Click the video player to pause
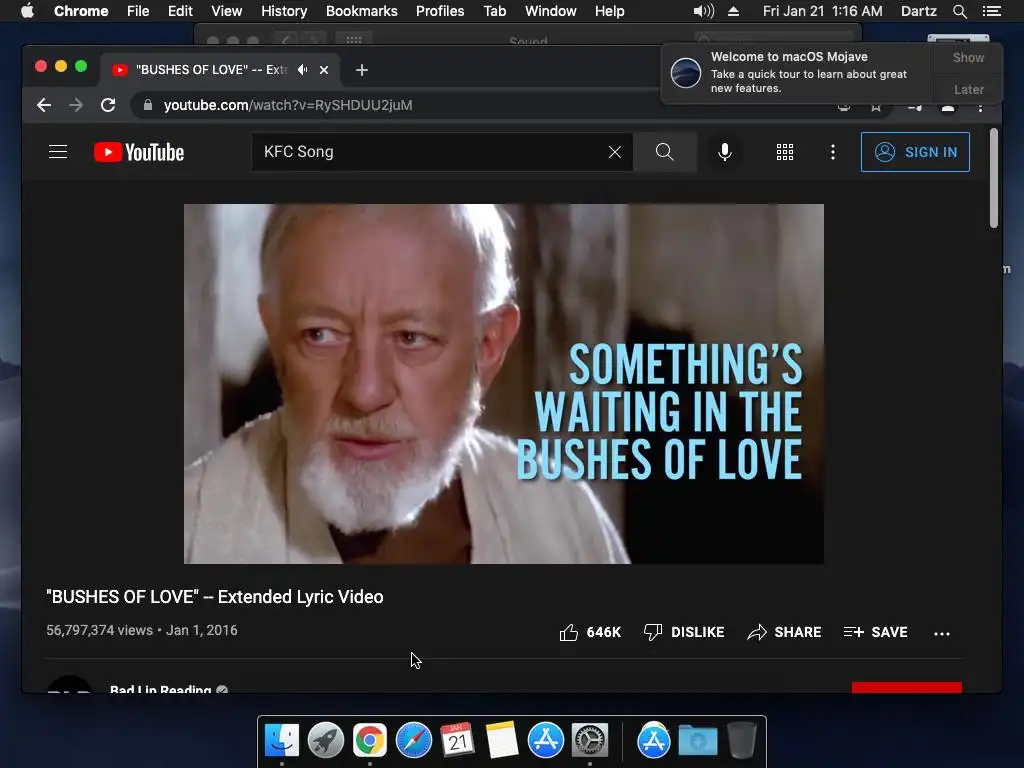Screen dimensions: 1024x768 [x=504, y=384]
